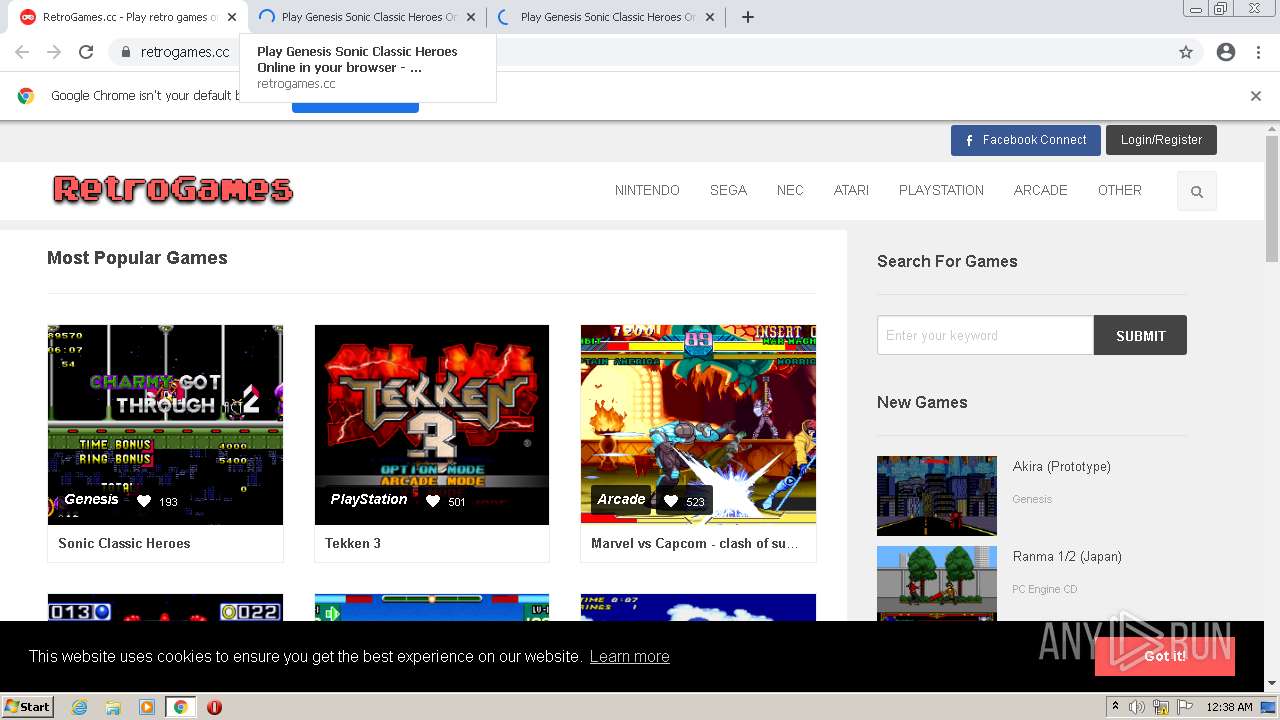Screen dimensions: 1280x720
Task: Open the SEGA menu
Action: pos(728,190)
